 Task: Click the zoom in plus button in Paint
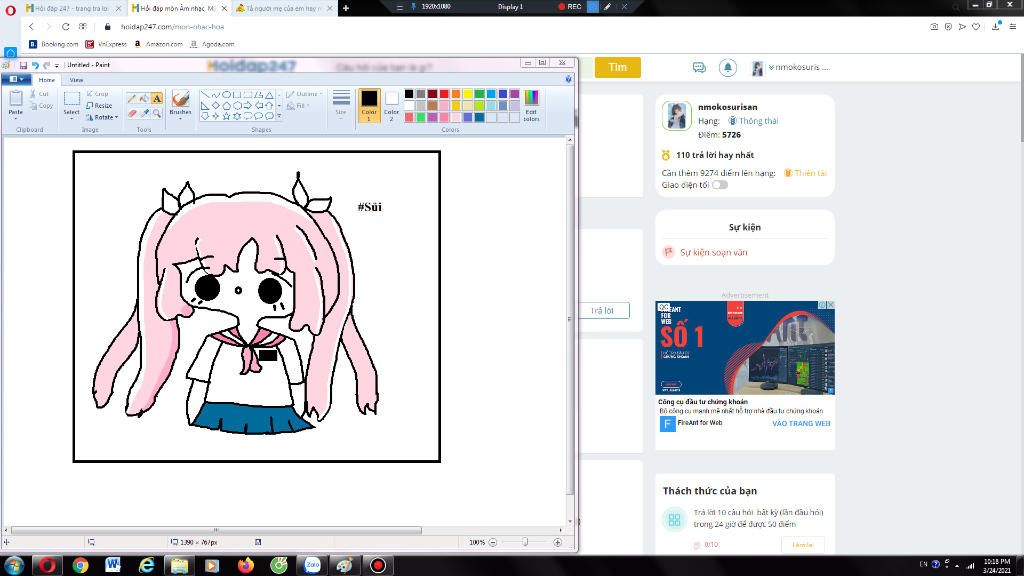click(x=558, y=542)
